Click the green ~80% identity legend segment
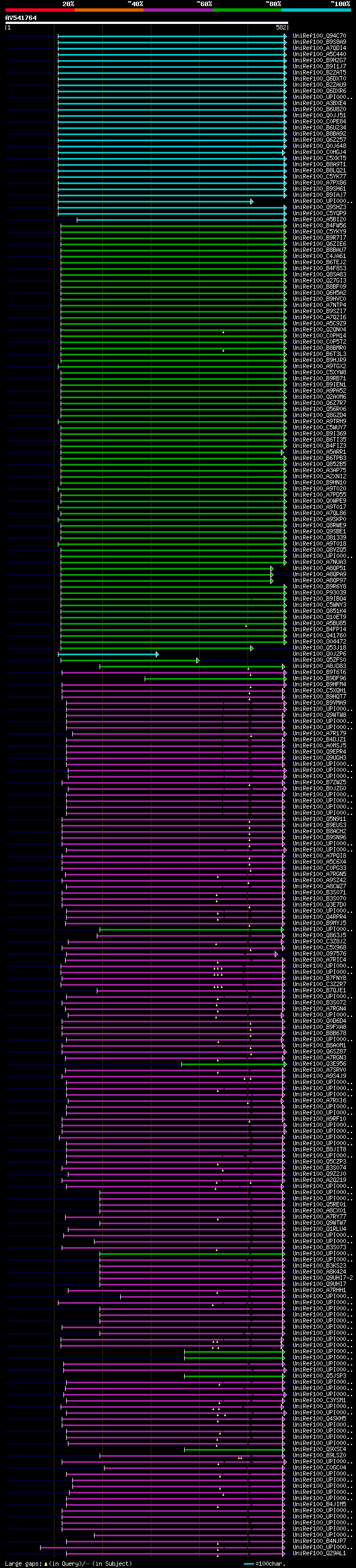Screen dimensions: 356x1568 247,10
